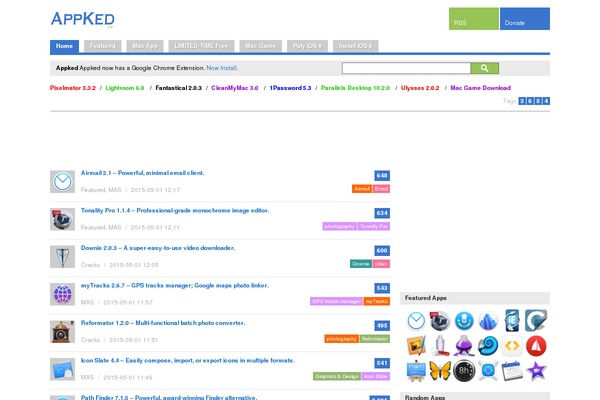Open the Reformator 1.2.0 post title

[163, 323]
